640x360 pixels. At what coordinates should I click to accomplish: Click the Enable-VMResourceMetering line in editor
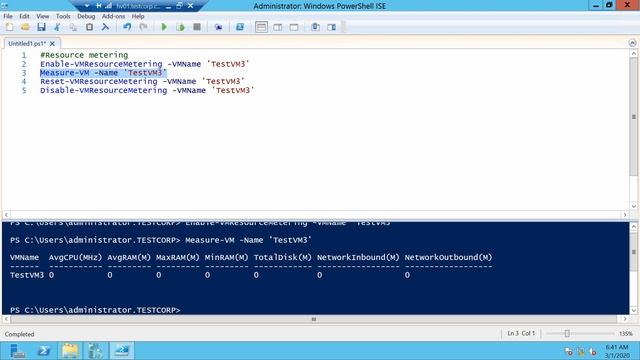pyautogui.click(x=144, y=64)
